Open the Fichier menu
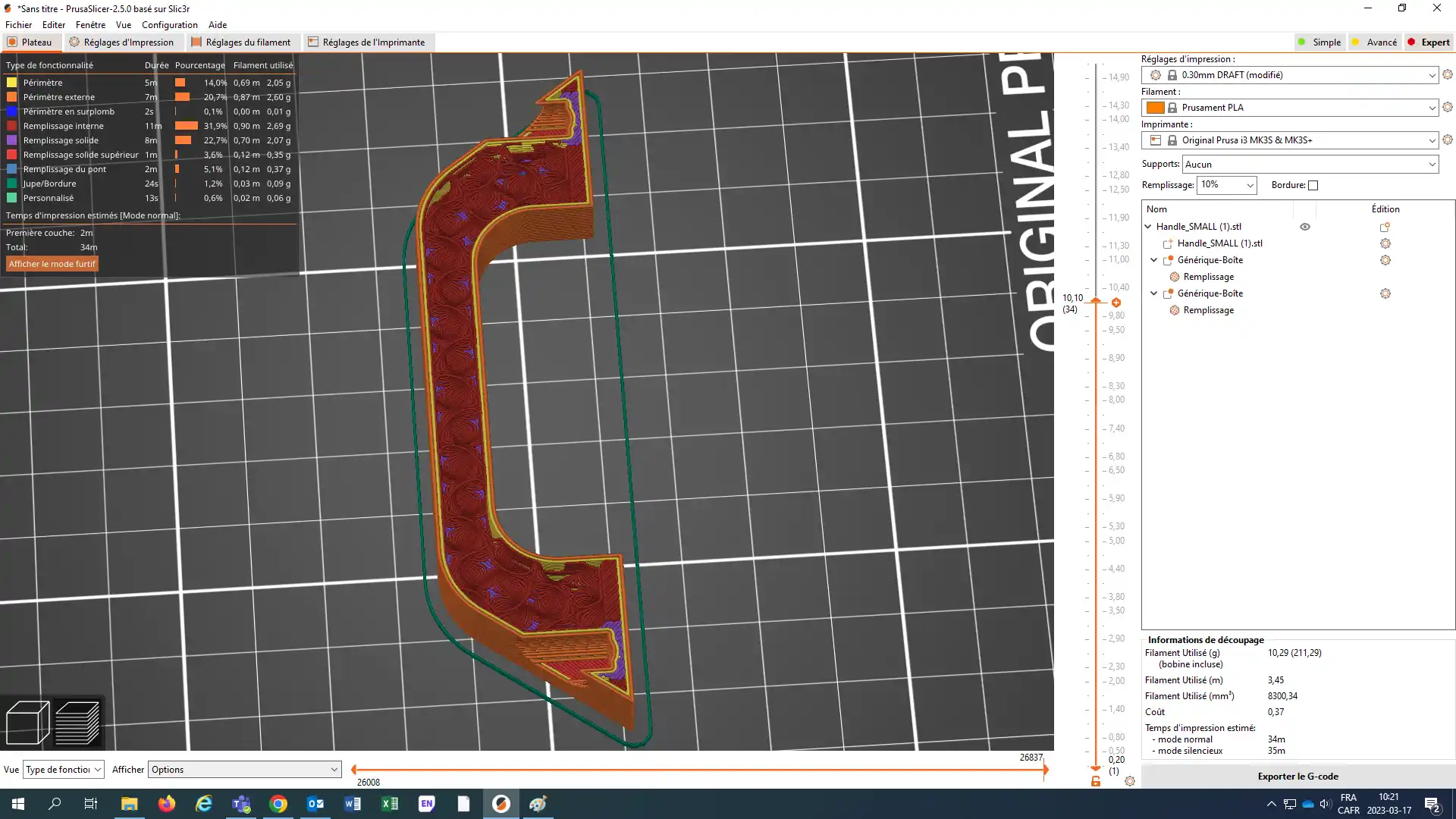 [19, 25]
